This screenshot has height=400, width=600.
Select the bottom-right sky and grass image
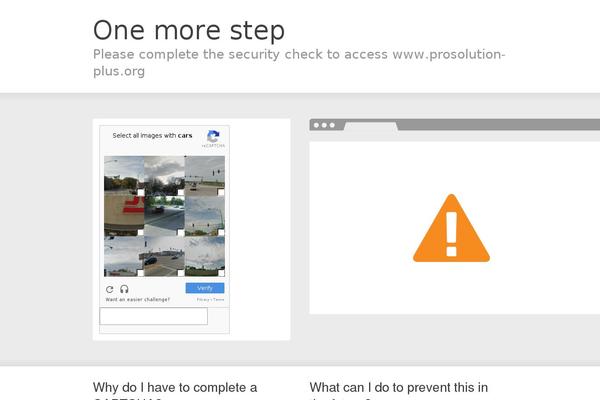(205, 256)
